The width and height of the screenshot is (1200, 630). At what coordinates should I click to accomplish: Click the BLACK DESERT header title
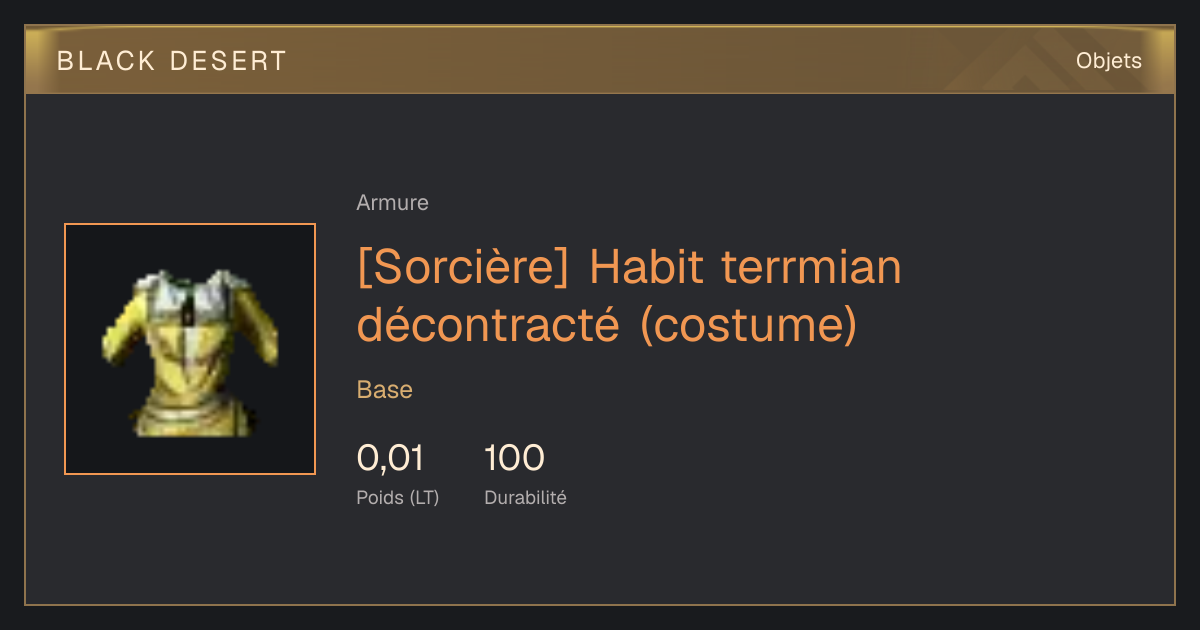172,61
